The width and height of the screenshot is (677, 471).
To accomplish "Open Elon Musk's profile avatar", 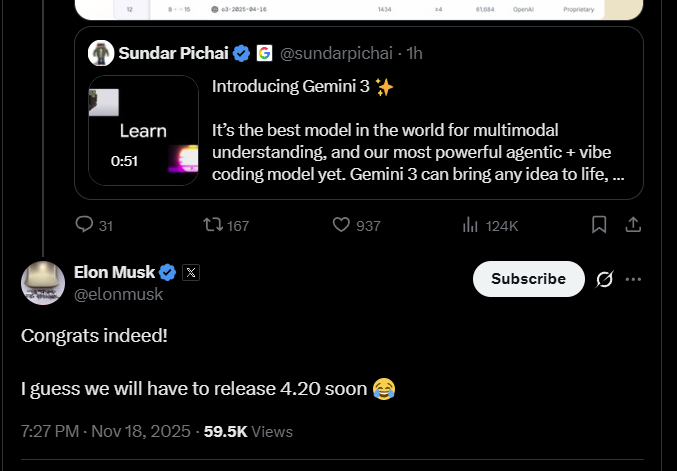I will (x=43, y=283).
